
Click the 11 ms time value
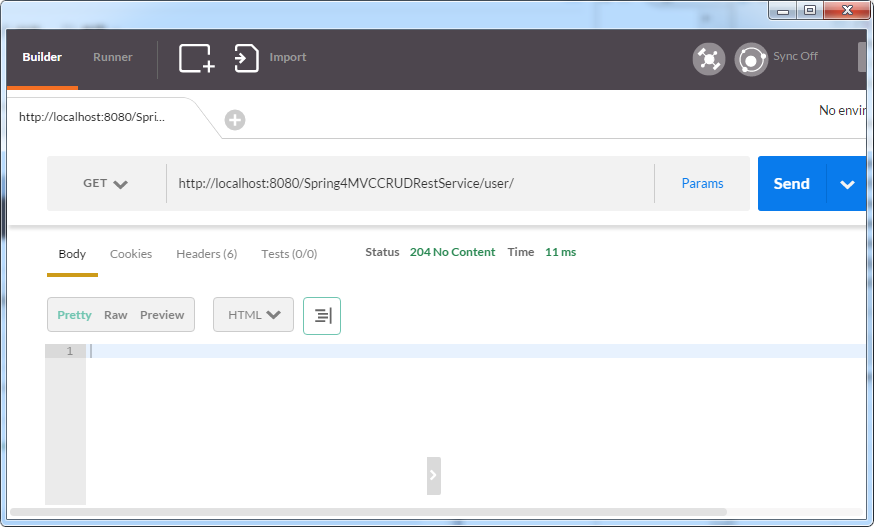(x=560, y=252)
